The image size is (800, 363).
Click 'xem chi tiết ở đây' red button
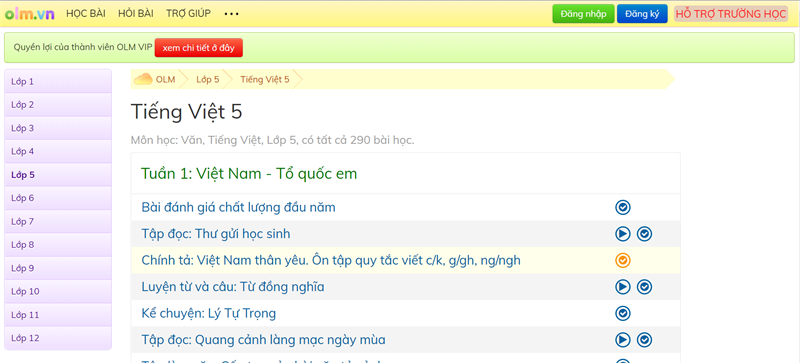pyautogui.click(x=198, y=47)
